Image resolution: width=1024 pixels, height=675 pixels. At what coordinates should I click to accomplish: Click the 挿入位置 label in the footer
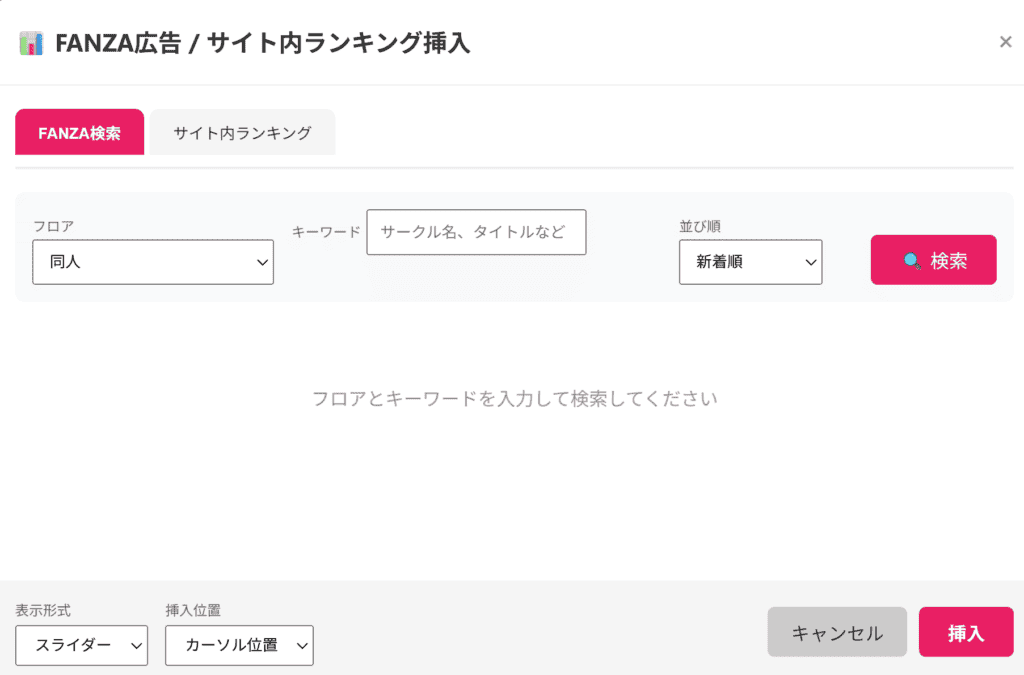(193, 609)
